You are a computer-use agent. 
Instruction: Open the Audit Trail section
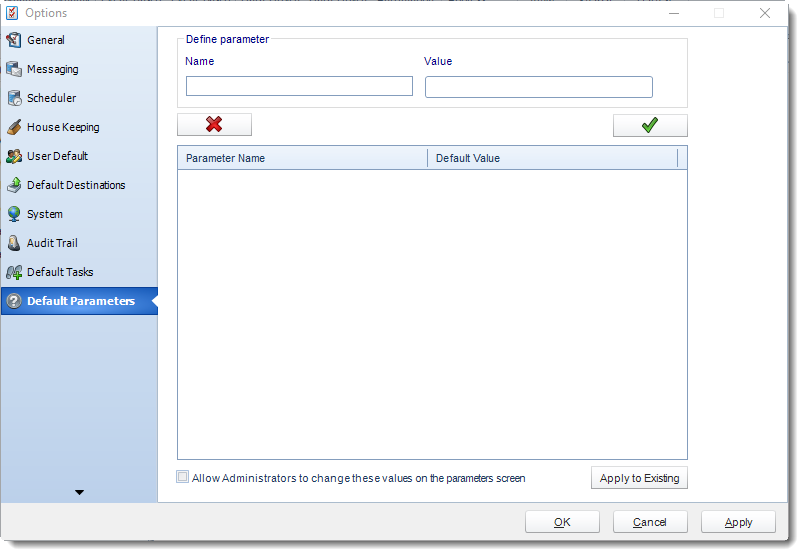(79, 243)
